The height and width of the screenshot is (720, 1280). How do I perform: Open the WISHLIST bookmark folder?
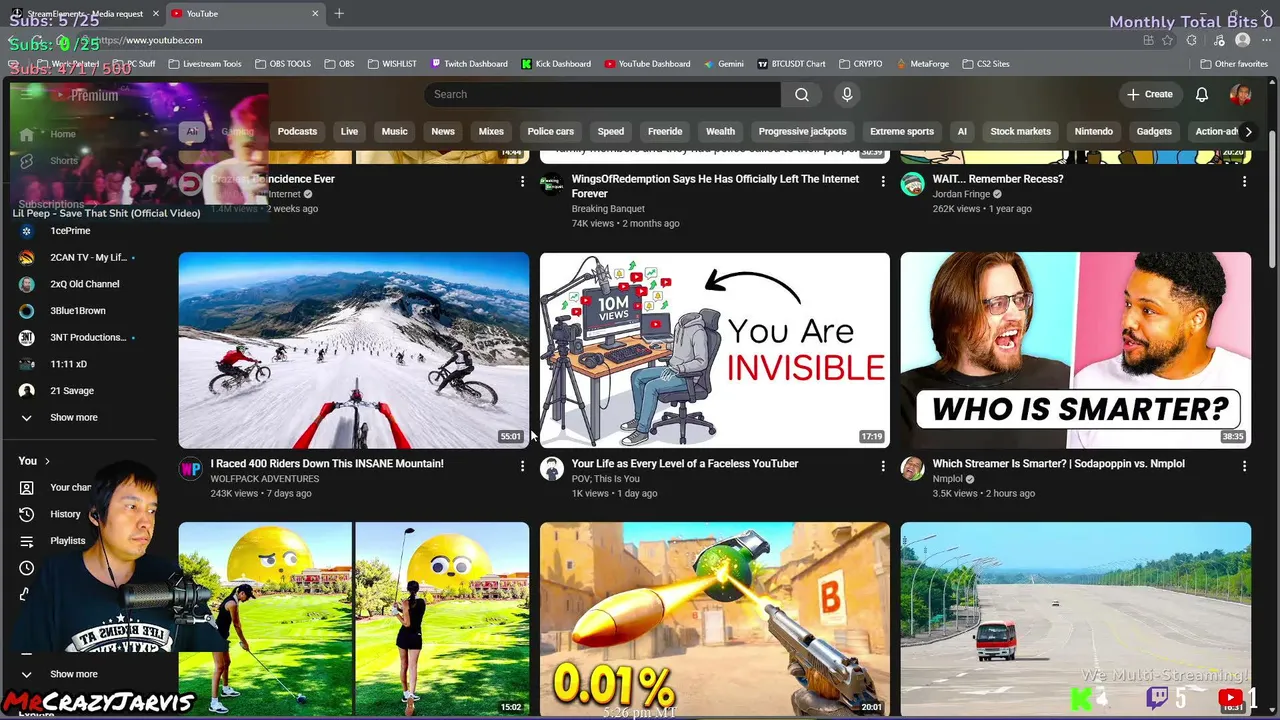pyautogui.click(x=392, y=64)
